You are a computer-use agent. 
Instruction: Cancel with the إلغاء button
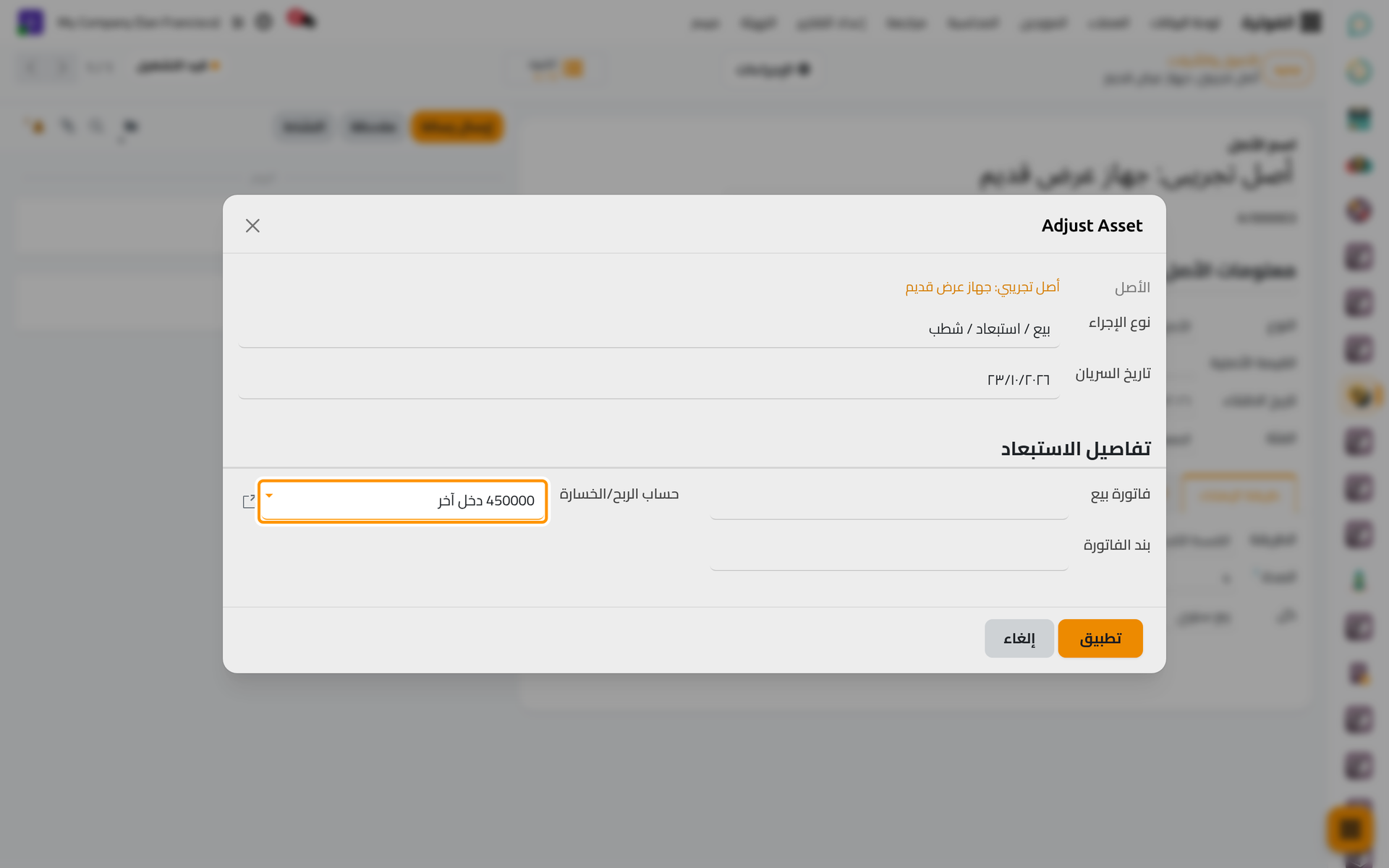[x=1019, y=638]
